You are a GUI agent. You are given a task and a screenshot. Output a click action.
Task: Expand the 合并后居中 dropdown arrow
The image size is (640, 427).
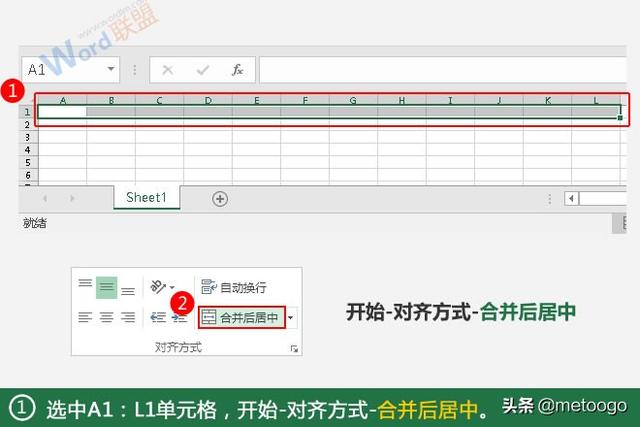pyautogui.click(x=291, y=318)
